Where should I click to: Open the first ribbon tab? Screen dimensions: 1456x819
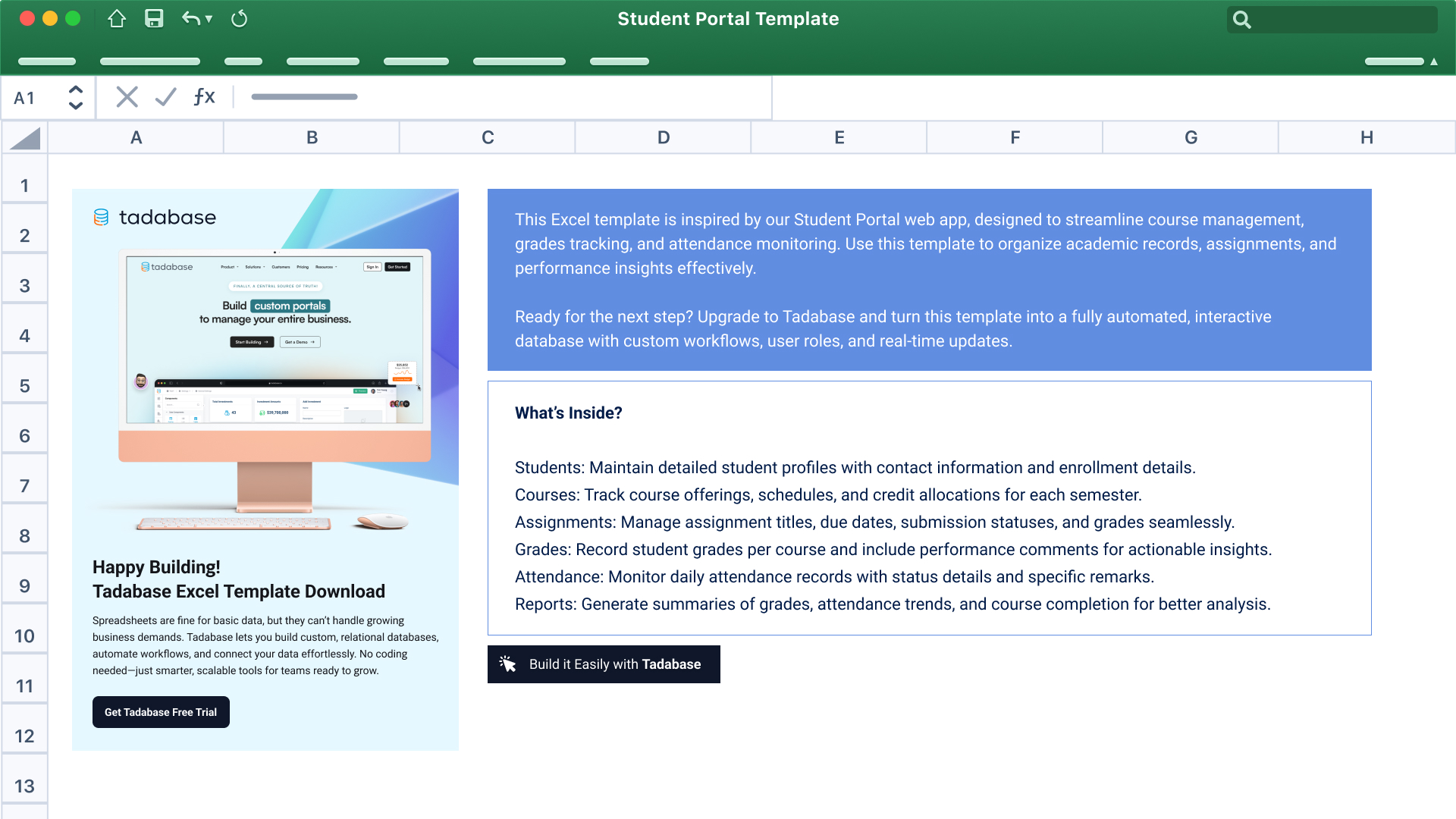coord(47,61)
